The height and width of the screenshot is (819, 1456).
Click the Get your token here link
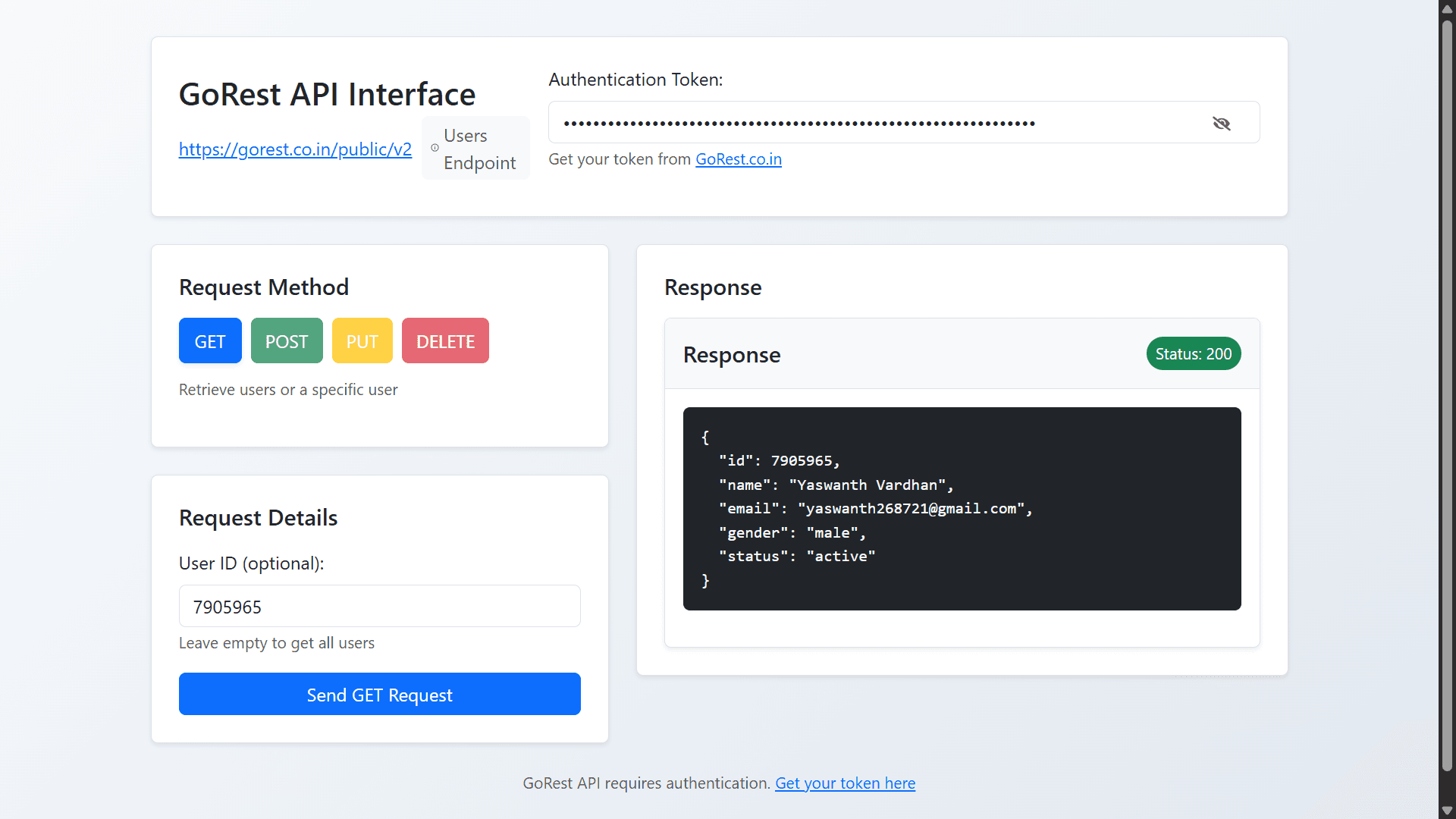click(x=845, y=783)
